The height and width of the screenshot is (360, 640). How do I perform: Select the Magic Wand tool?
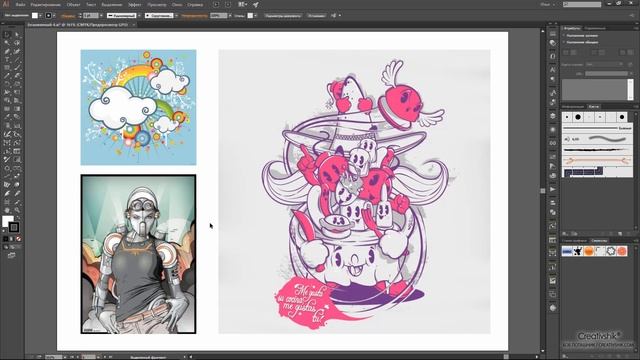[7, 43]
